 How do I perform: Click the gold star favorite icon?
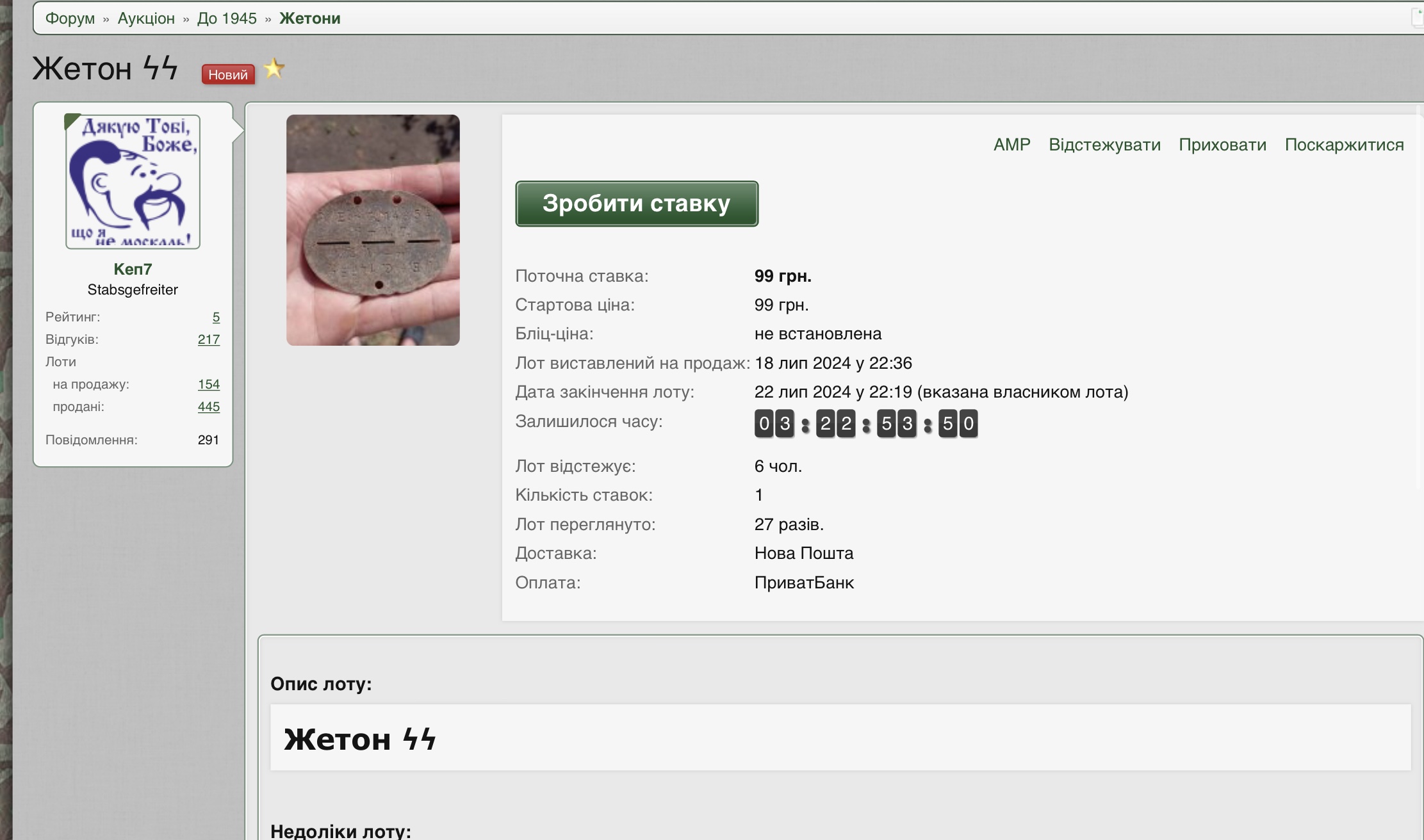coord(274,69)
